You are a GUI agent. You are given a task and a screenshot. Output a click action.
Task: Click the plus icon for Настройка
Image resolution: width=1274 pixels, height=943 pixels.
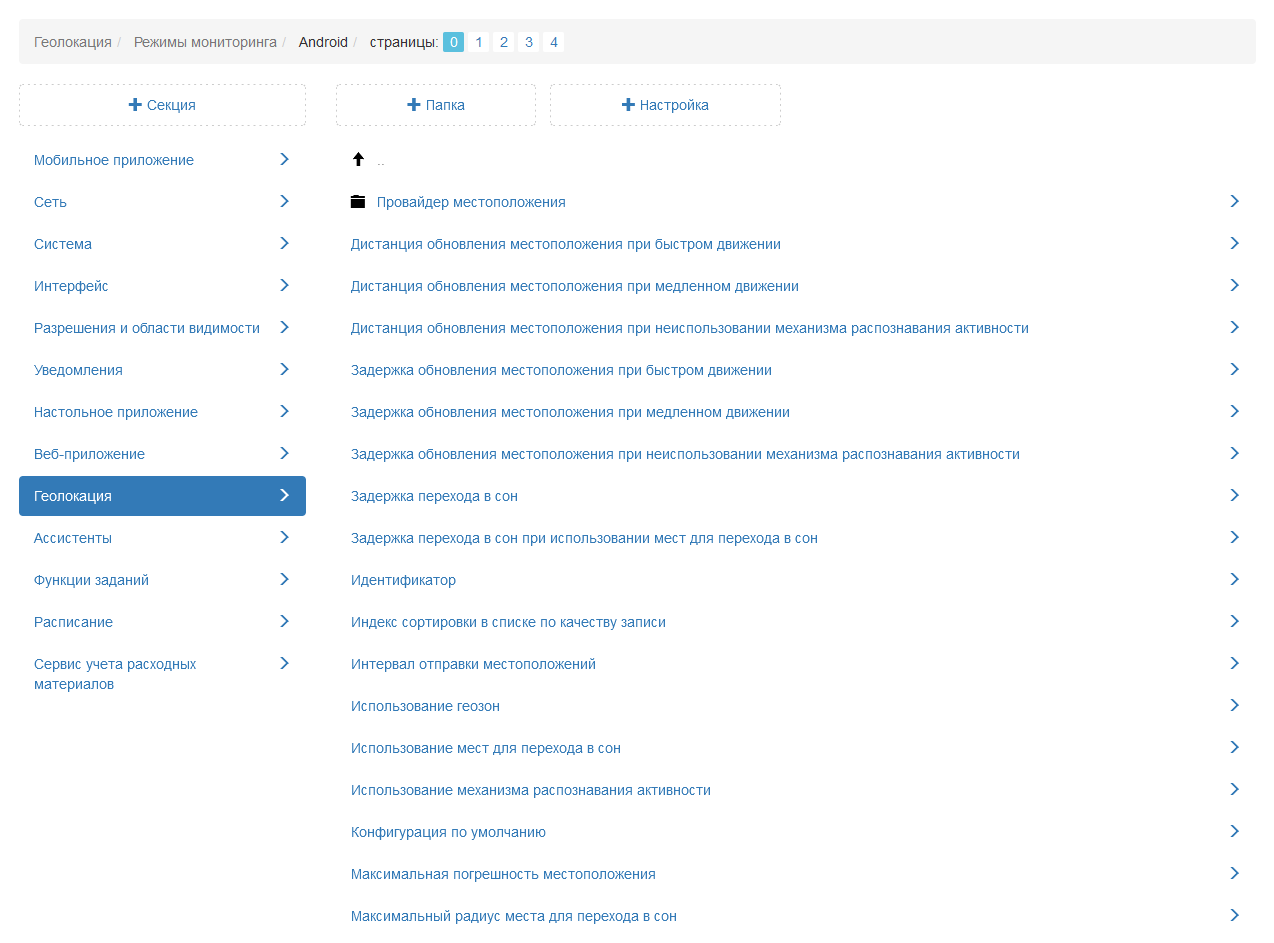[x=628, y=105]
